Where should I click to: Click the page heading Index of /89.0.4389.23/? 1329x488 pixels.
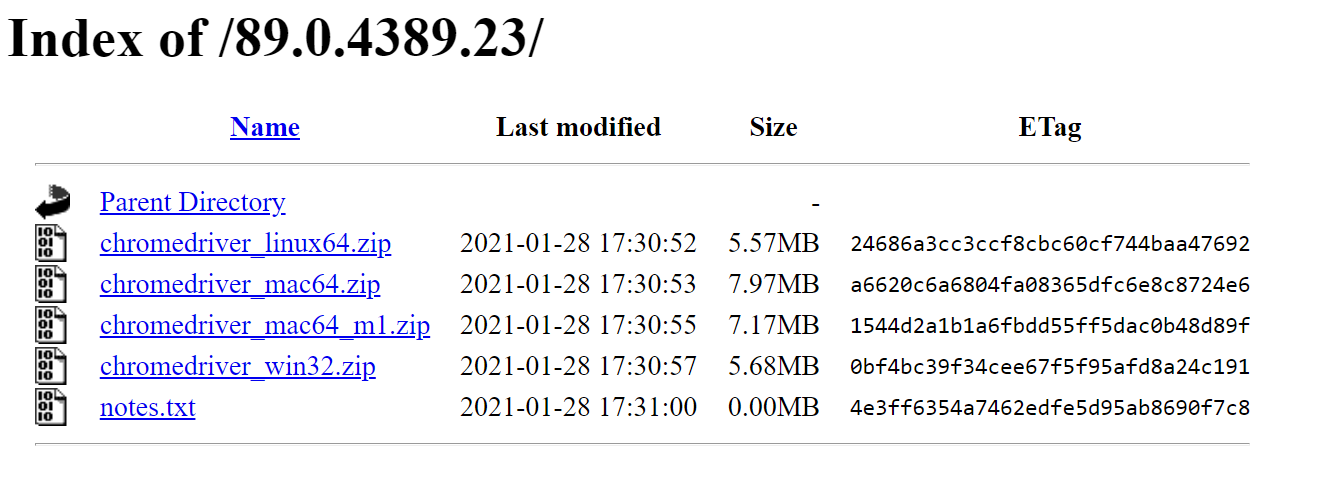click(x=277, y=40)
